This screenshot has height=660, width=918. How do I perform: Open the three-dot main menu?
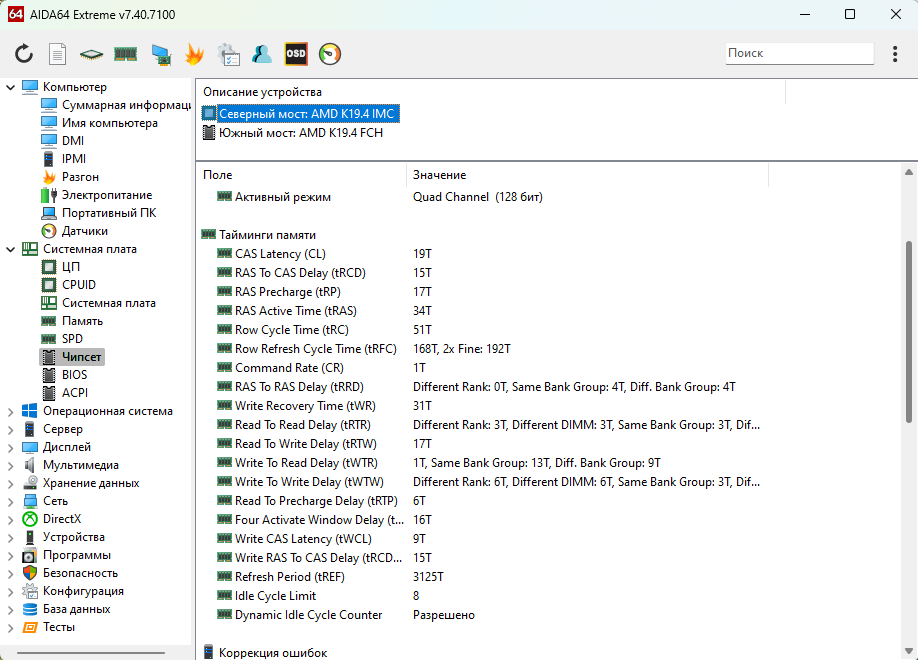click(x=895, y=54)
